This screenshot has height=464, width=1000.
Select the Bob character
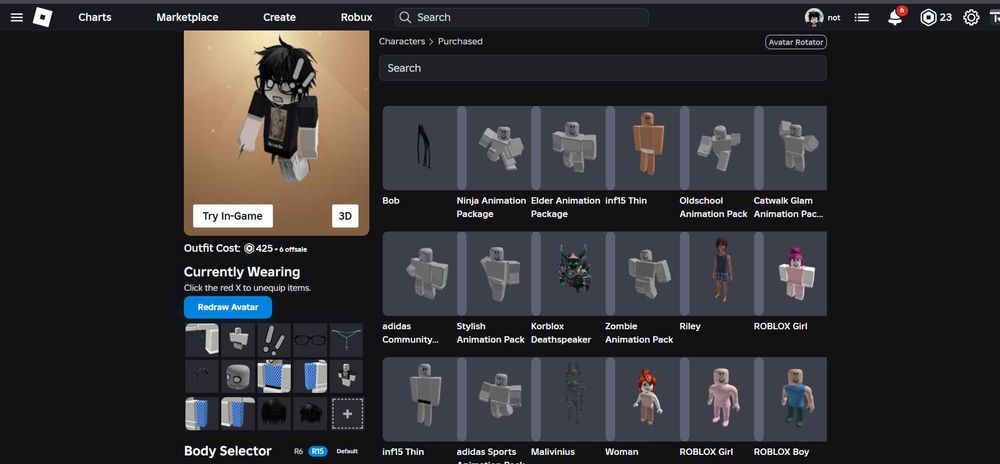point(419,148)
